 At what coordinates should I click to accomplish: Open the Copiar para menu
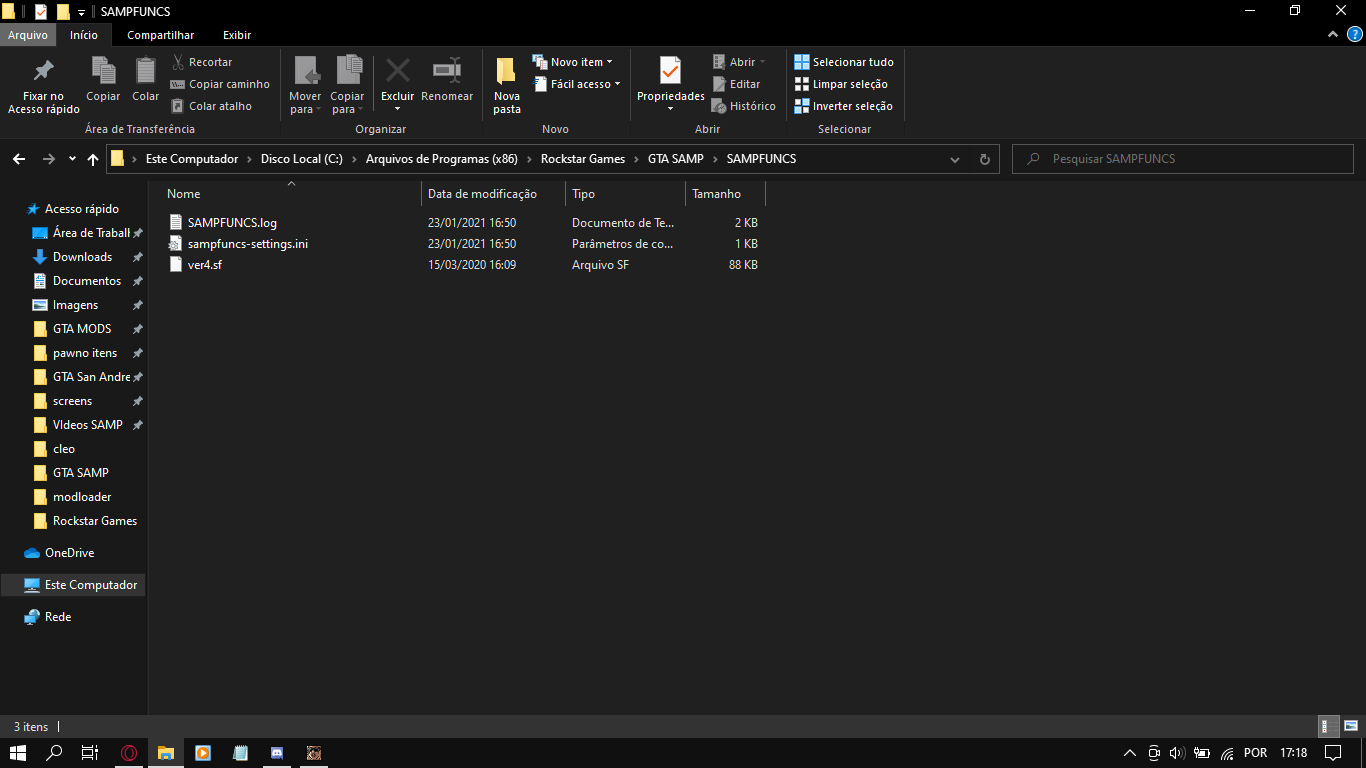pos(347,86)
